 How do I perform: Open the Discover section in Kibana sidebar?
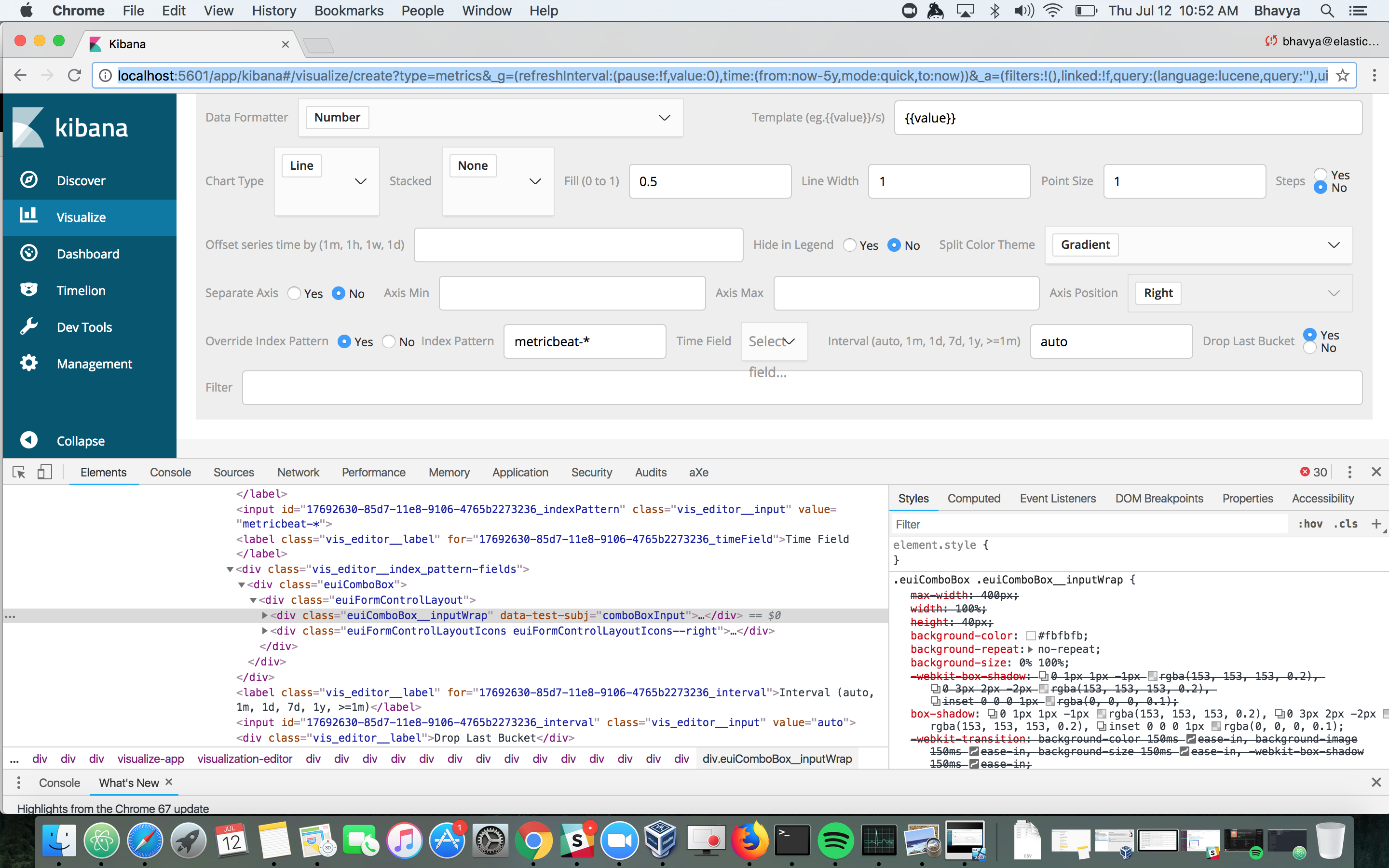pyautogui.click(x=81, y=180)
